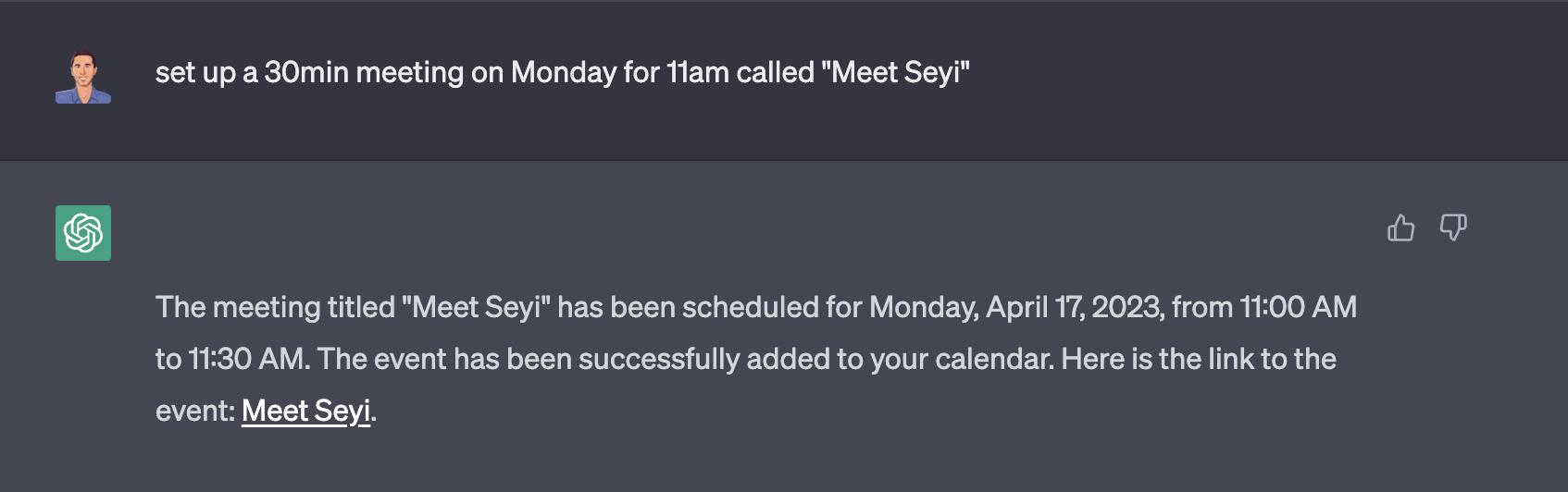Click the word 30min in the prompt
This screenshot has height=492, width=1568.
pyautogui.click(x=305, y=72)
